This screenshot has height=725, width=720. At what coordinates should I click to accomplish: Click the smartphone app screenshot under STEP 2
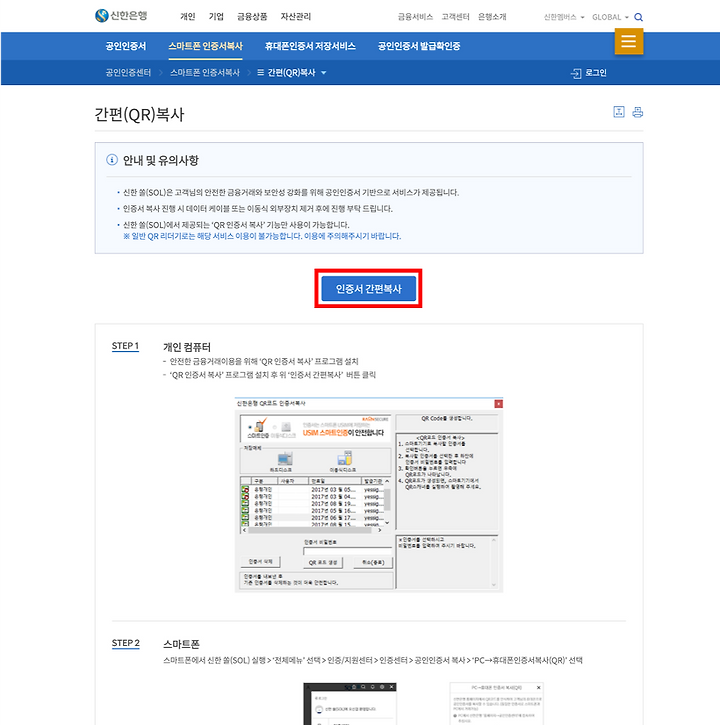click(350, 703)
